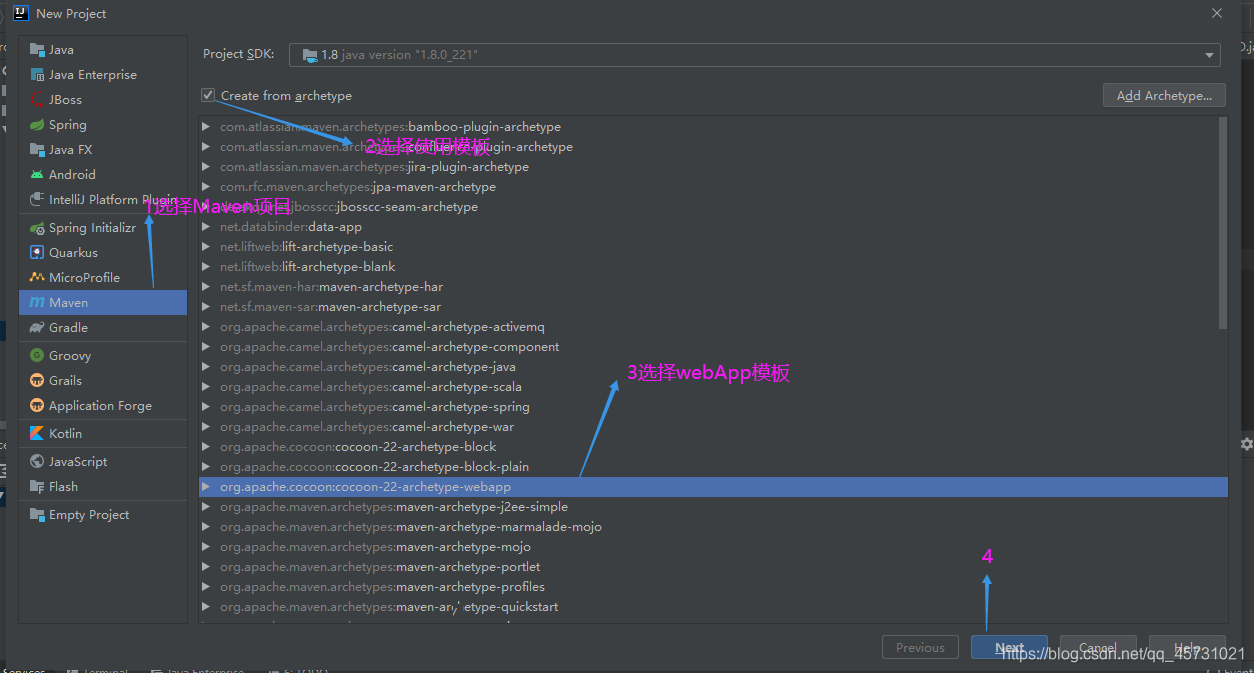Image resolution: width=1254 pixels, height=673 pixels.
Task: Select Application Forge category
Action: tap(103, 406)
